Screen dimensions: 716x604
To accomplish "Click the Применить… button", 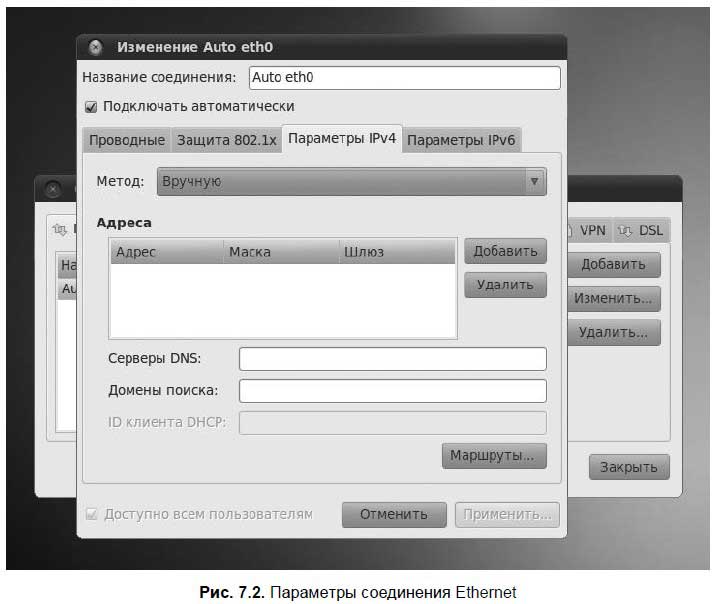I will tap(507, 515).
